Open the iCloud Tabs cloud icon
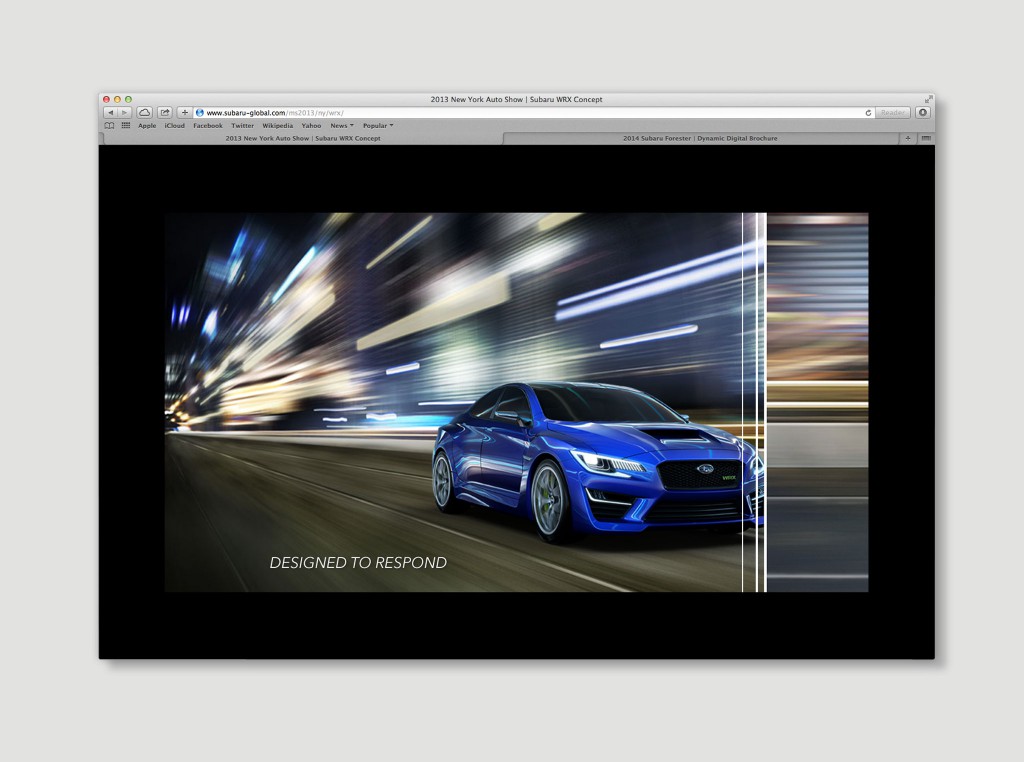This screenshot has height=762, width=1024. pos(144,113)
